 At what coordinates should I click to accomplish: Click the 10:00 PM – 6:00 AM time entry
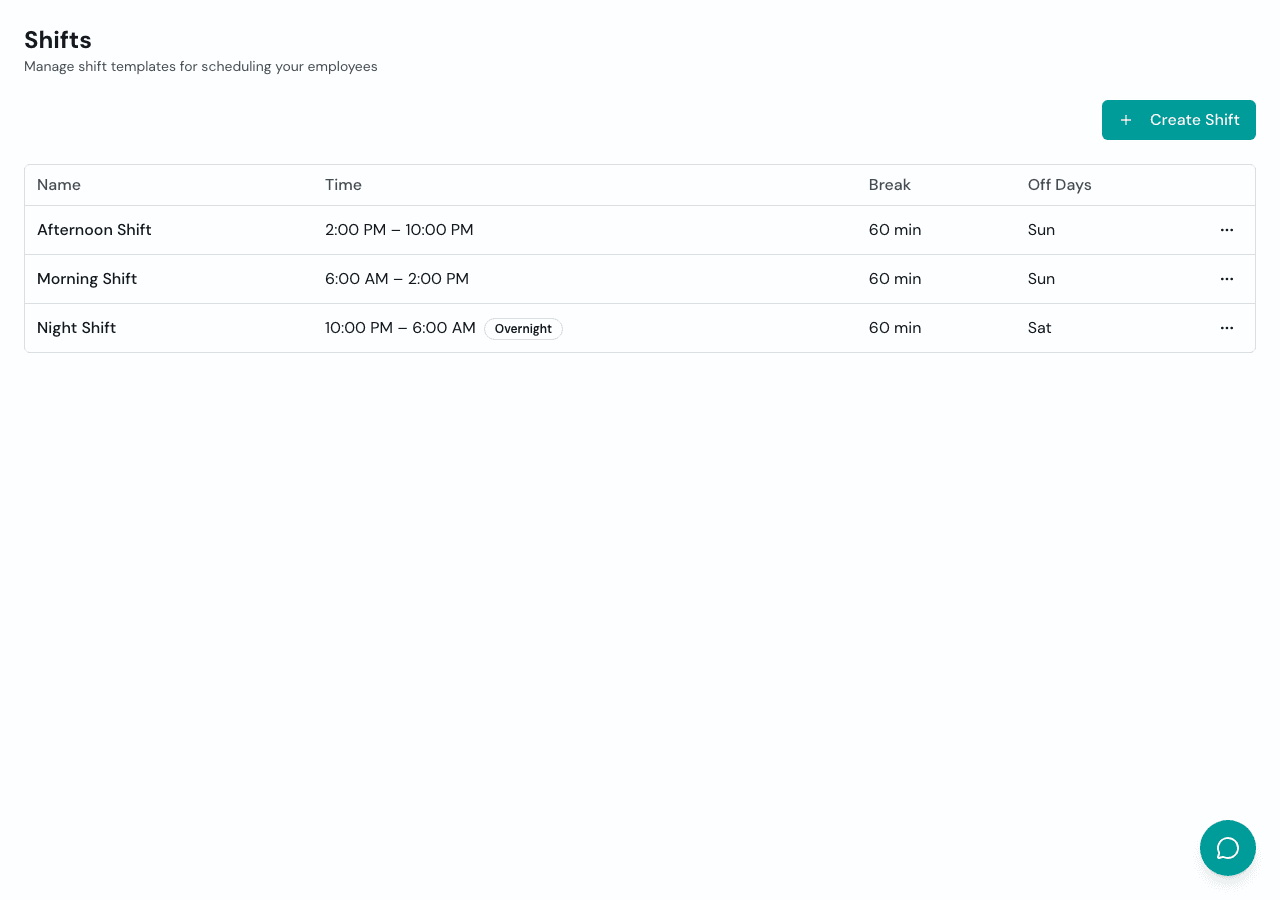400,327
